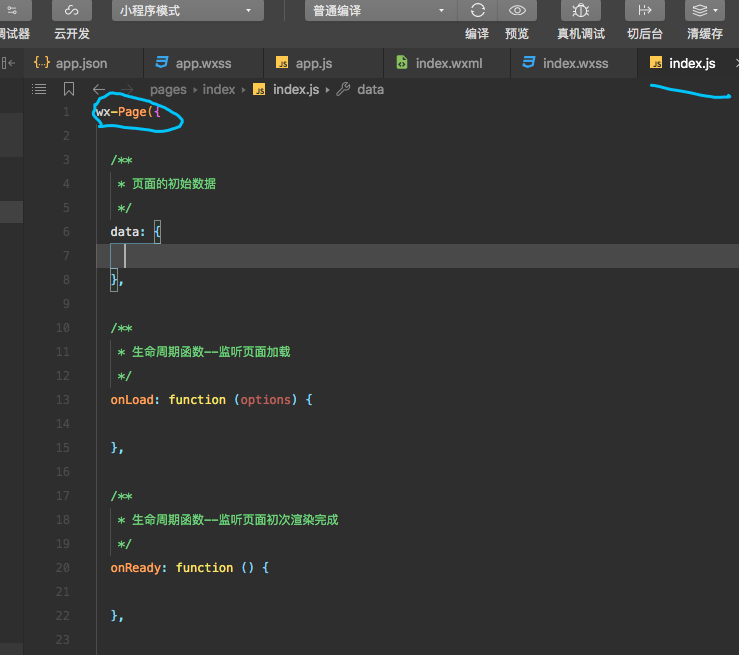
Task: Click the 切后台 label
Action: point(645,34)
